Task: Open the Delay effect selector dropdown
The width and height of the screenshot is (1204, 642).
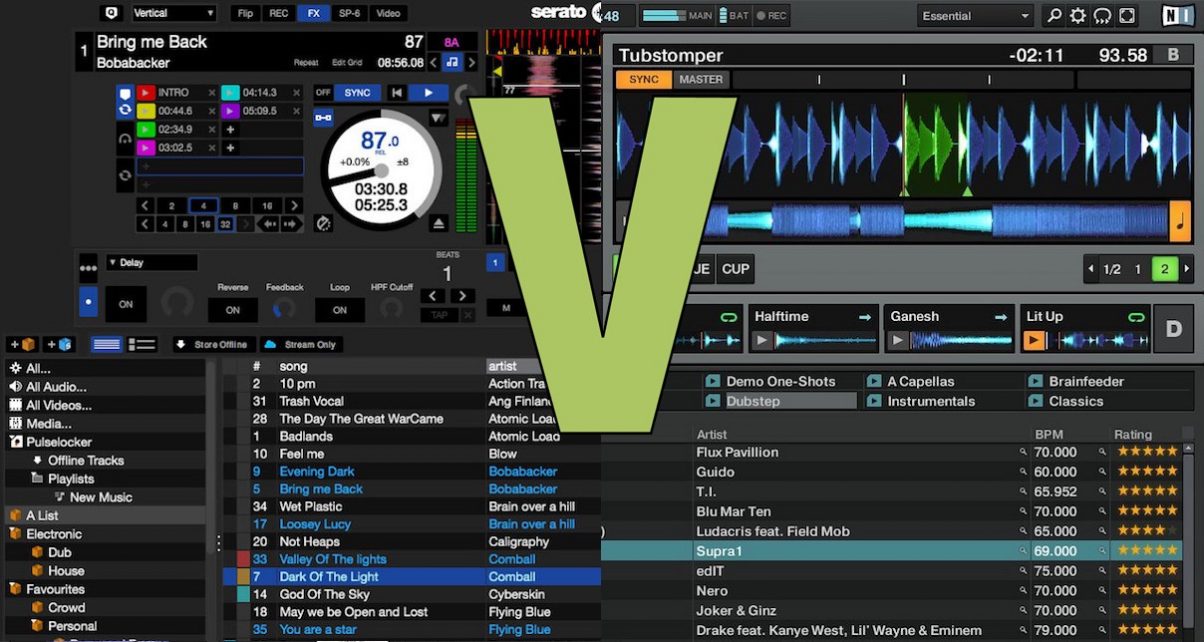Action: pos(151,263)
